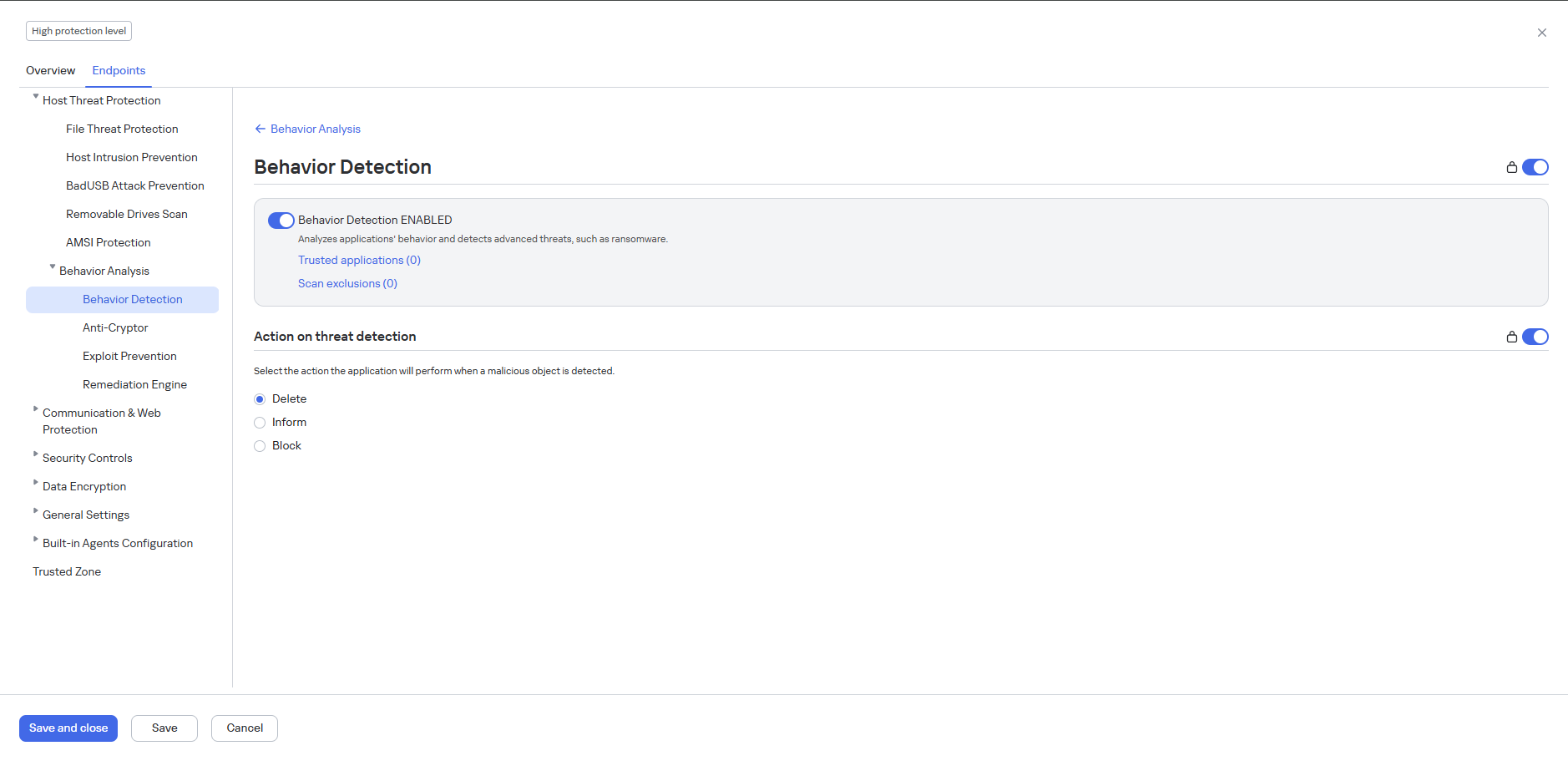Screen dimensions: 1568x761
Task: Open the Endpoints tab
Action: pos(119,71)
